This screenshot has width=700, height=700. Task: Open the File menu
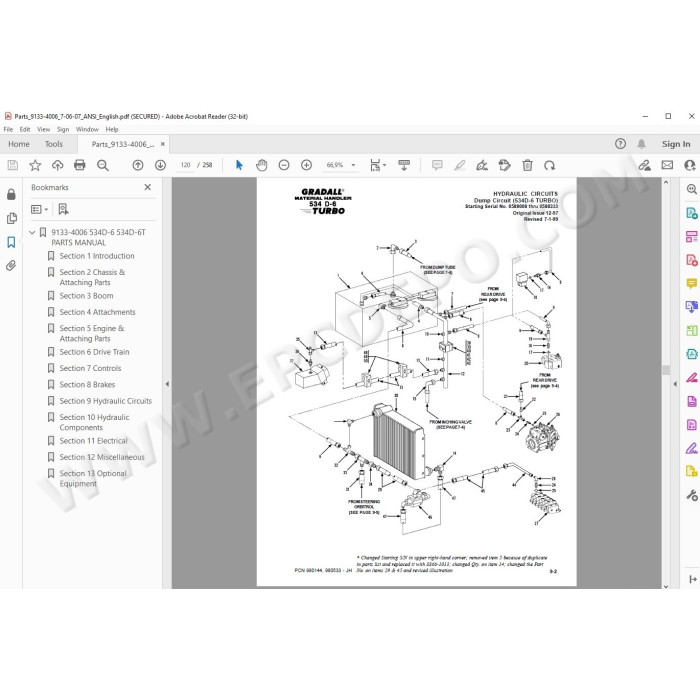[x=8, y=129]
